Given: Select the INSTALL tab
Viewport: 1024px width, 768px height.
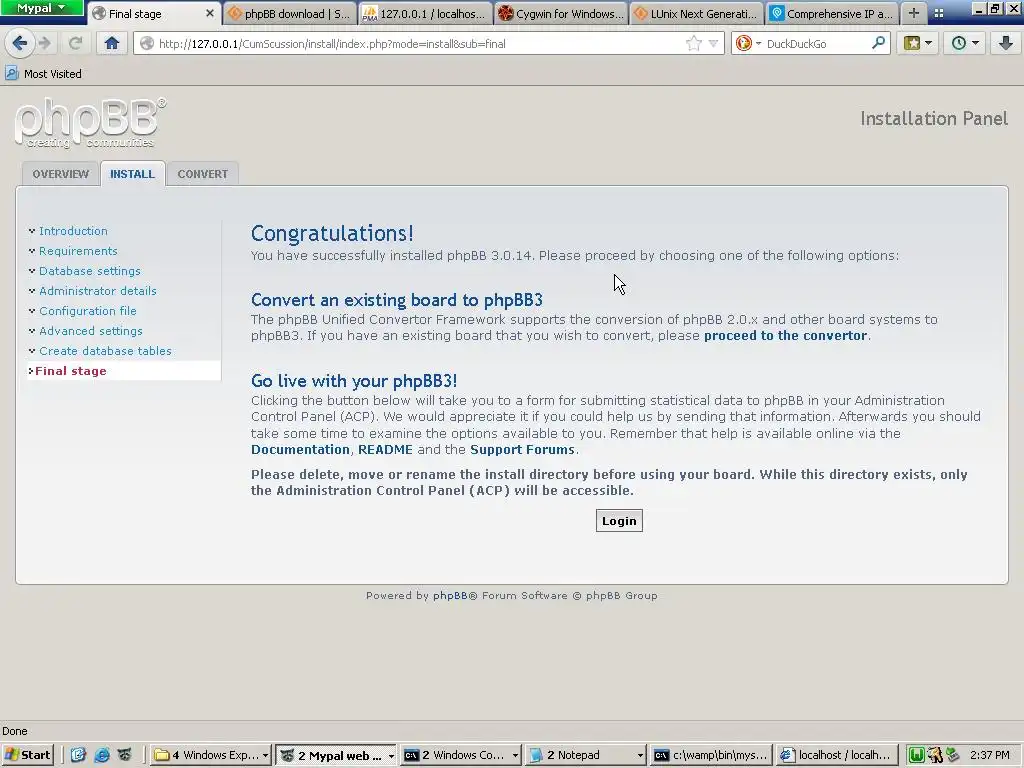Looking at the screenshot, I should 133,174.
